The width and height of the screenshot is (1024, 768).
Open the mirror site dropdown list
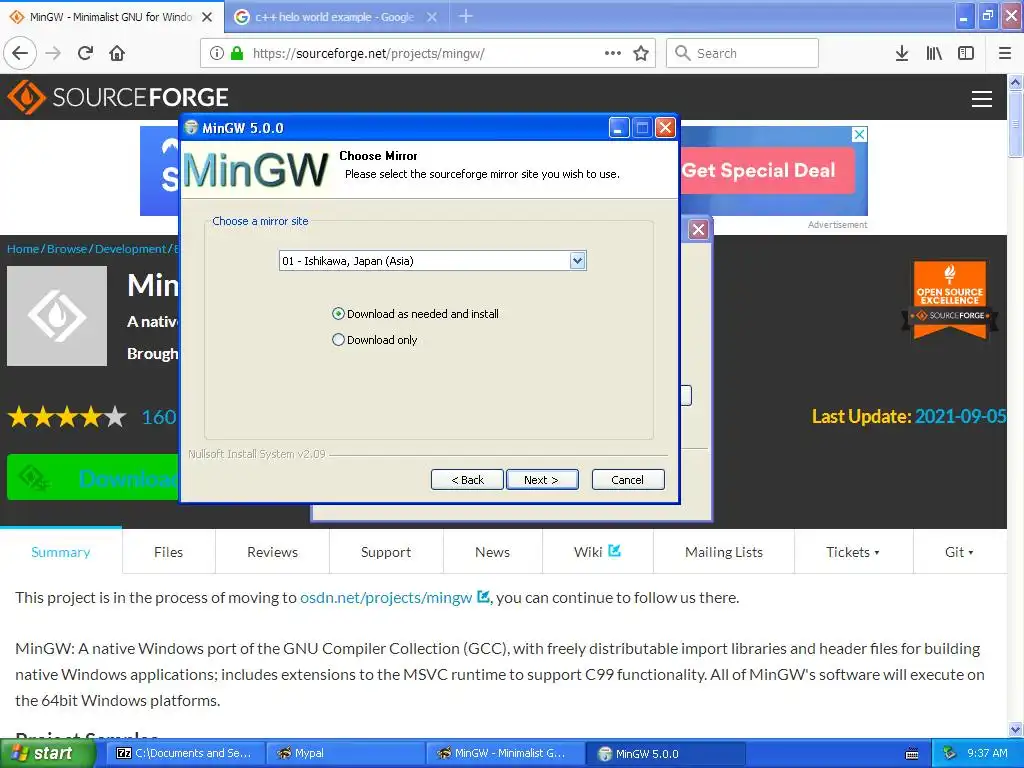click(577, 261)
